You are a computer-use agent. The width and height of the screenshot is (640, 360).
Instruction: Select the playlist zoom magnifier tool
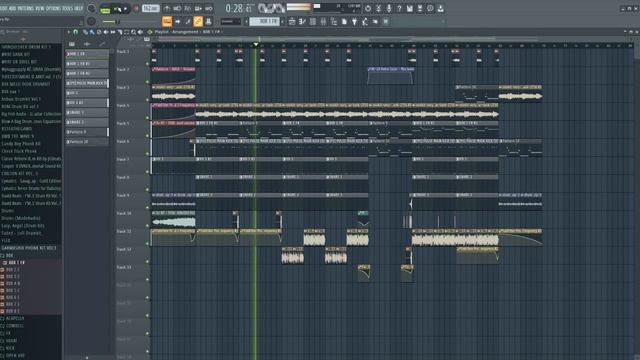133,32
